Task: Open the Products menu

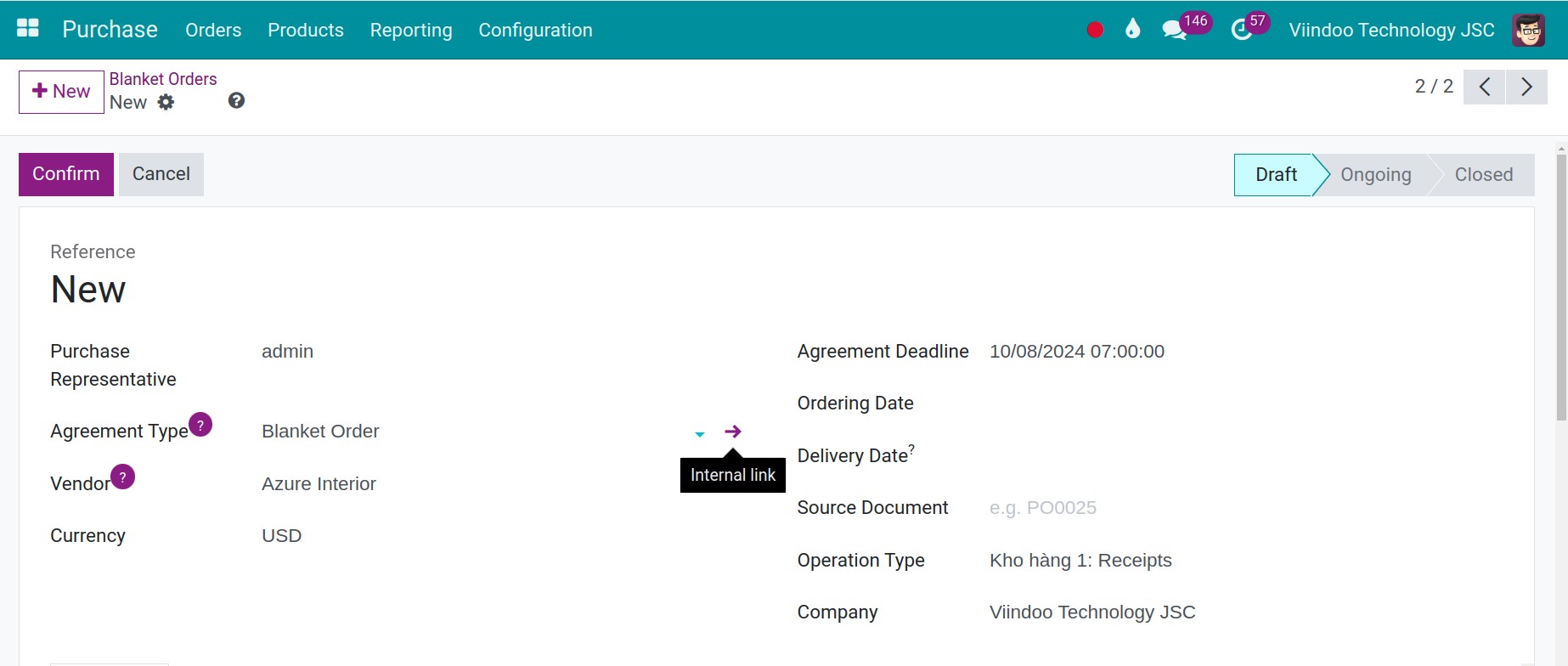Action: click(x=306, y=30)
